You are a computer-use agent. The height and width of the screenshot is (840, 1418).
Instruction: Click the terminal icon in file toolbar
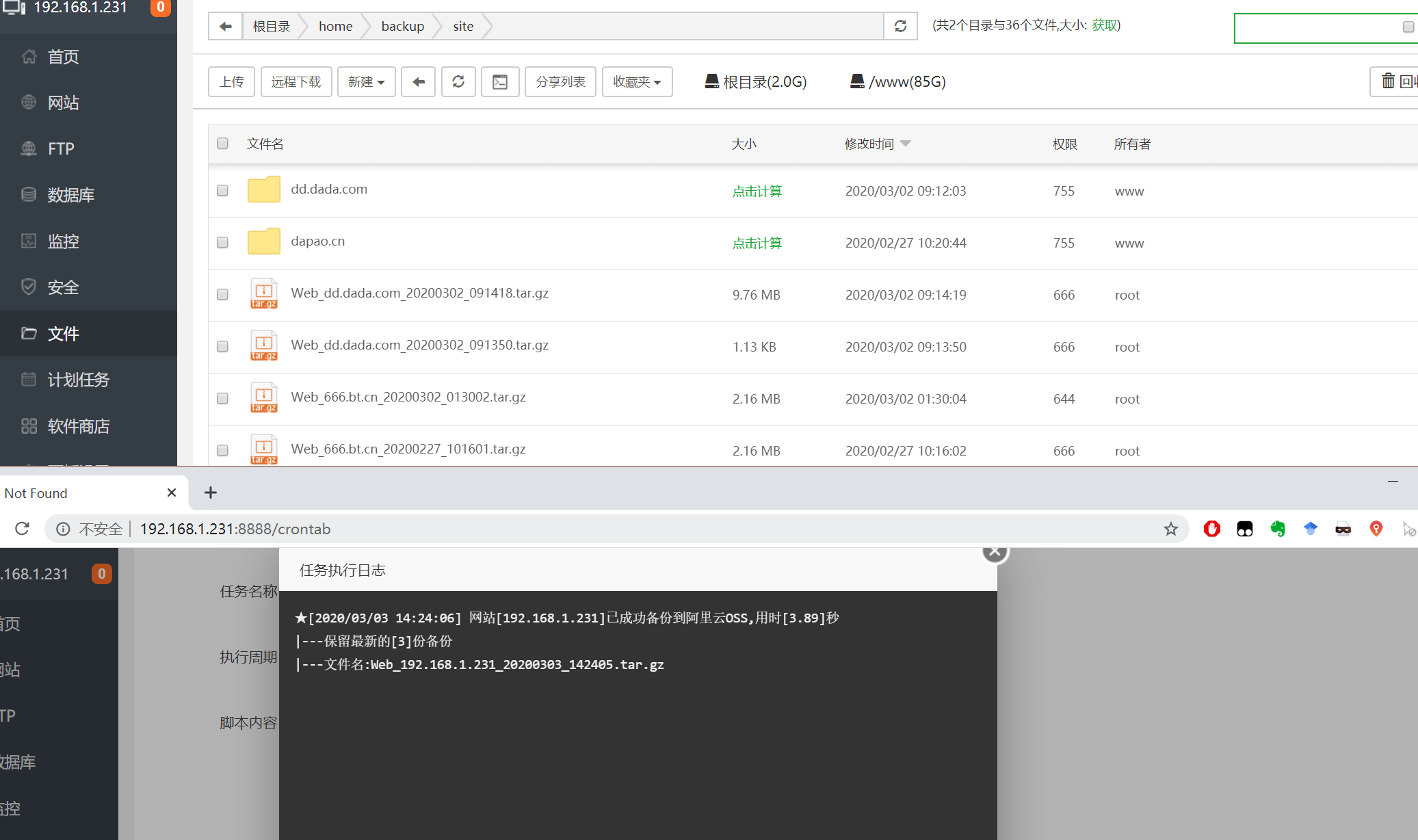coord(500,82)
